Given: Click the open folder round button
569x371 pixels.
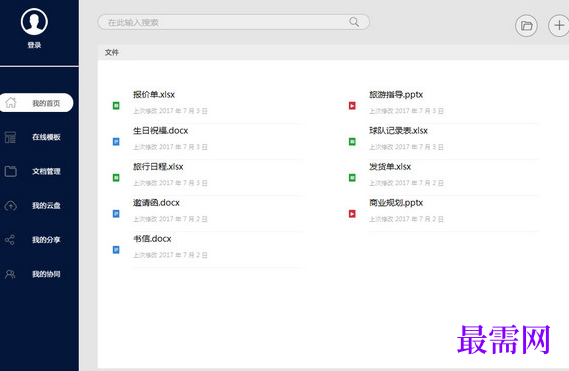Looking at the screenshot, I should pyautogui.click(x=526, y=26).
